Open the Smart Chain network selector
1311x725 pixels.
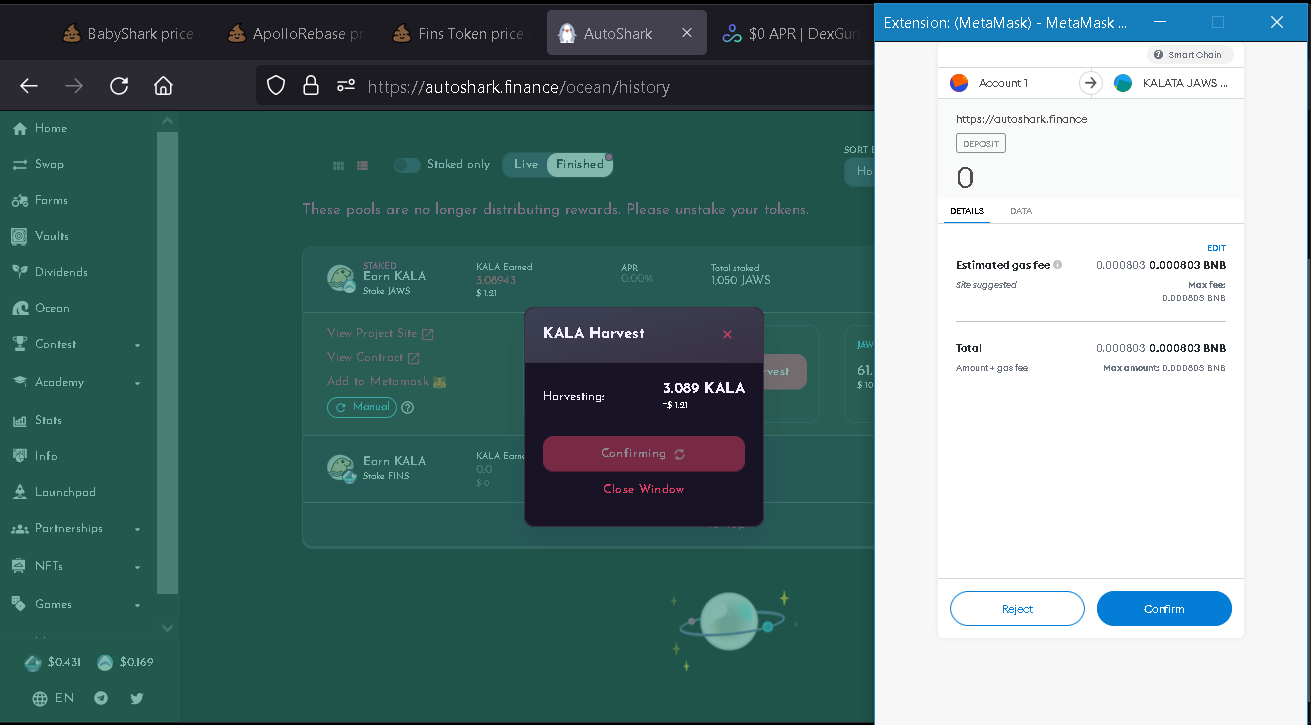(1190, 55)
